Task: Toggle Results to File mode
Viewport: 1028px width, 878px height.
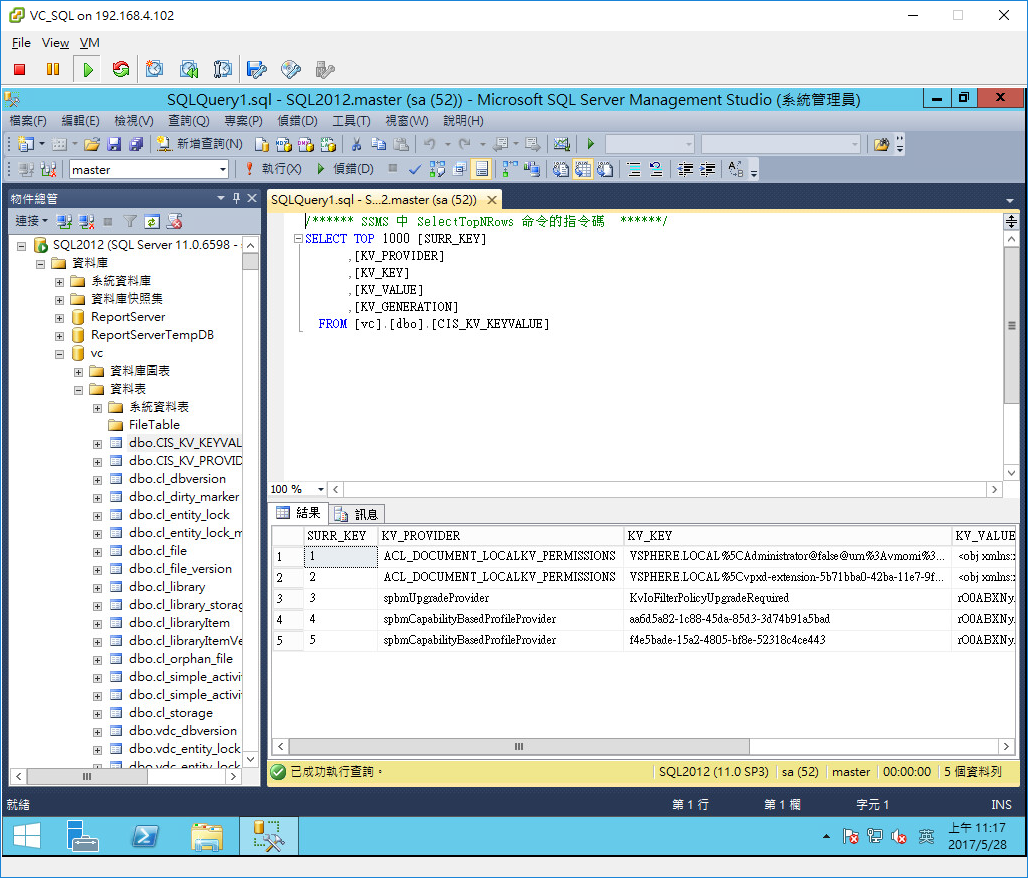Action: [x=604, y=169]
